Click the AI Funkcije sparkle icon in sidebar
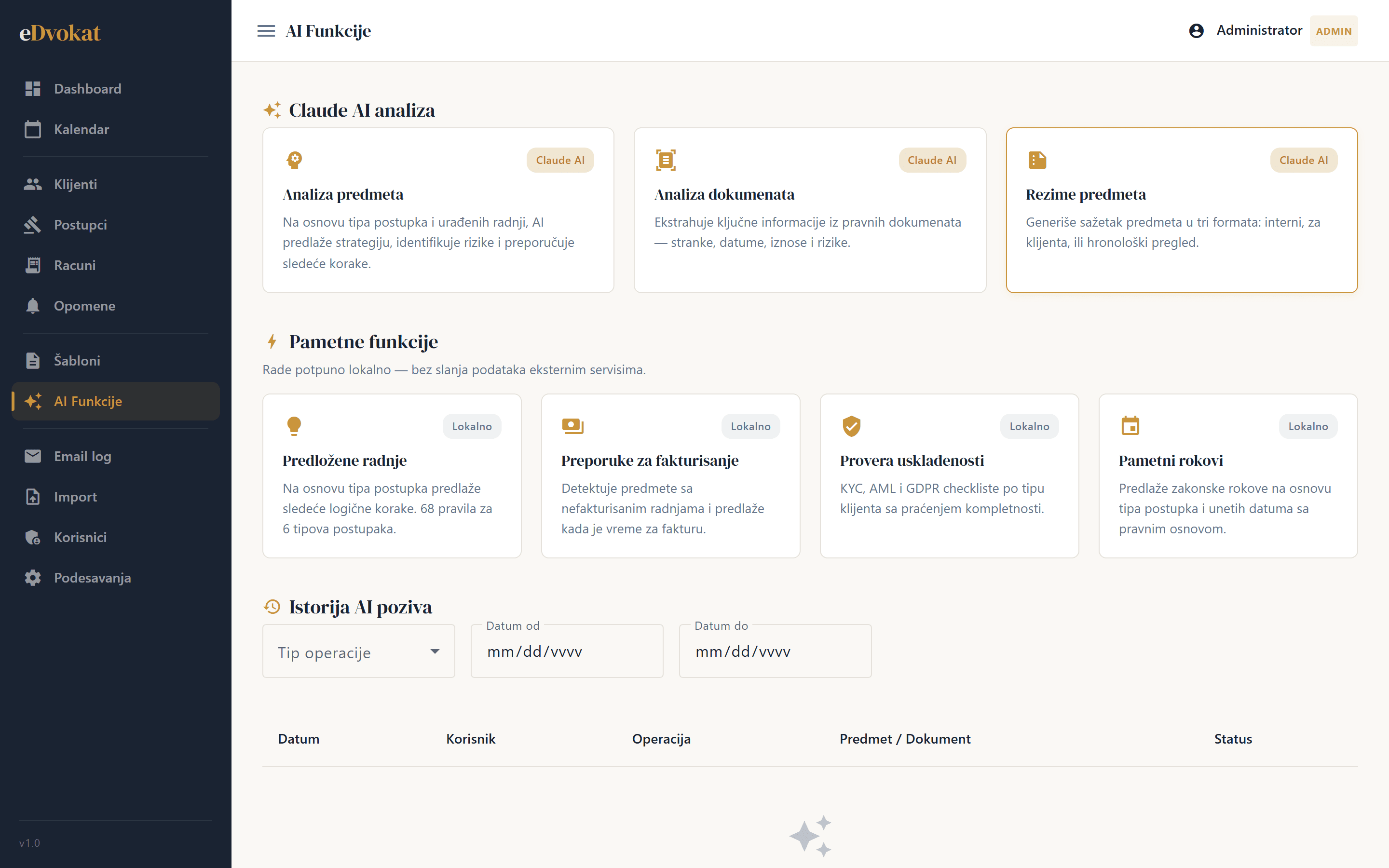Screen dimensions: 1389x868 tap(33, 401)
